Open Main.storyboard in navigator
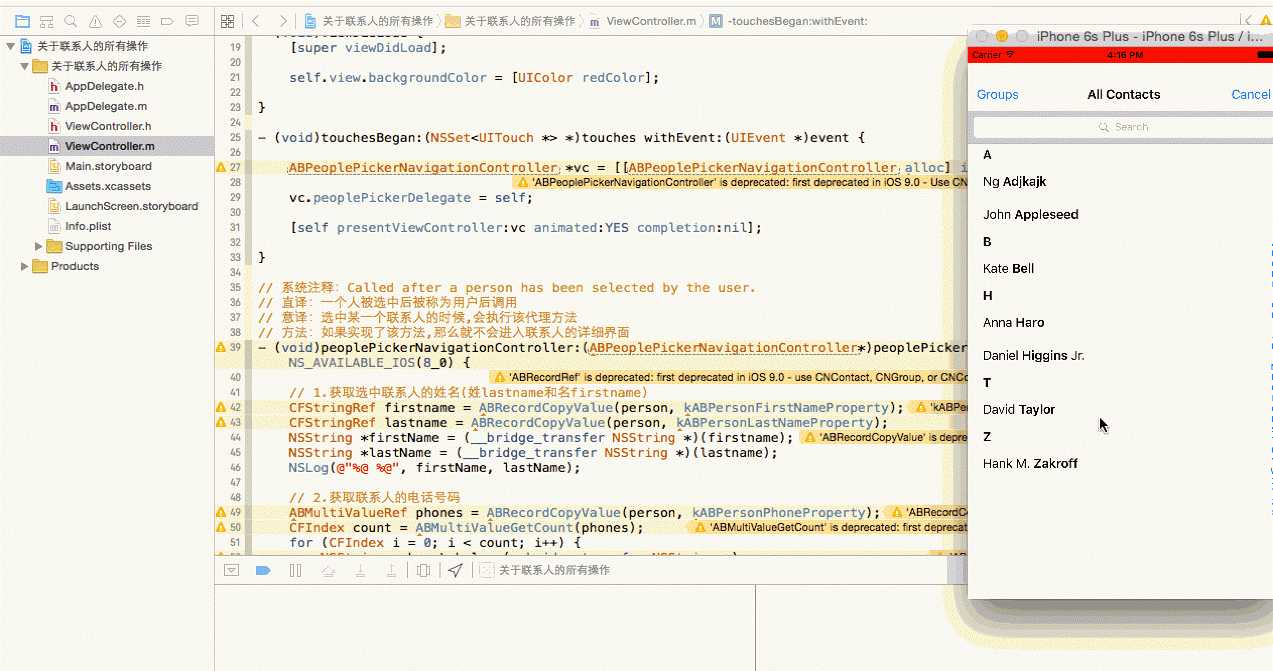This screenshot has height=671, width=1273. pos(108,166)
